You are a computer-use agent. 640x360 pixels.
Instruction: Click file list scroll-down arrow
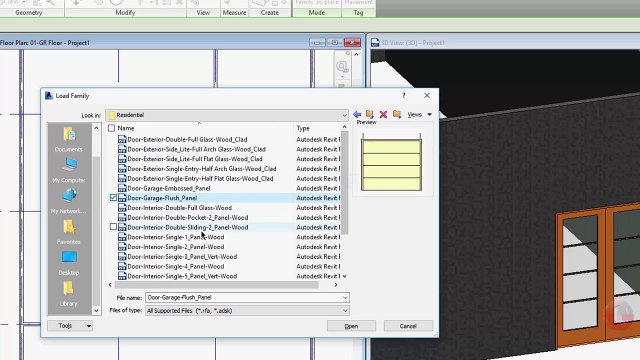point(344,276)
